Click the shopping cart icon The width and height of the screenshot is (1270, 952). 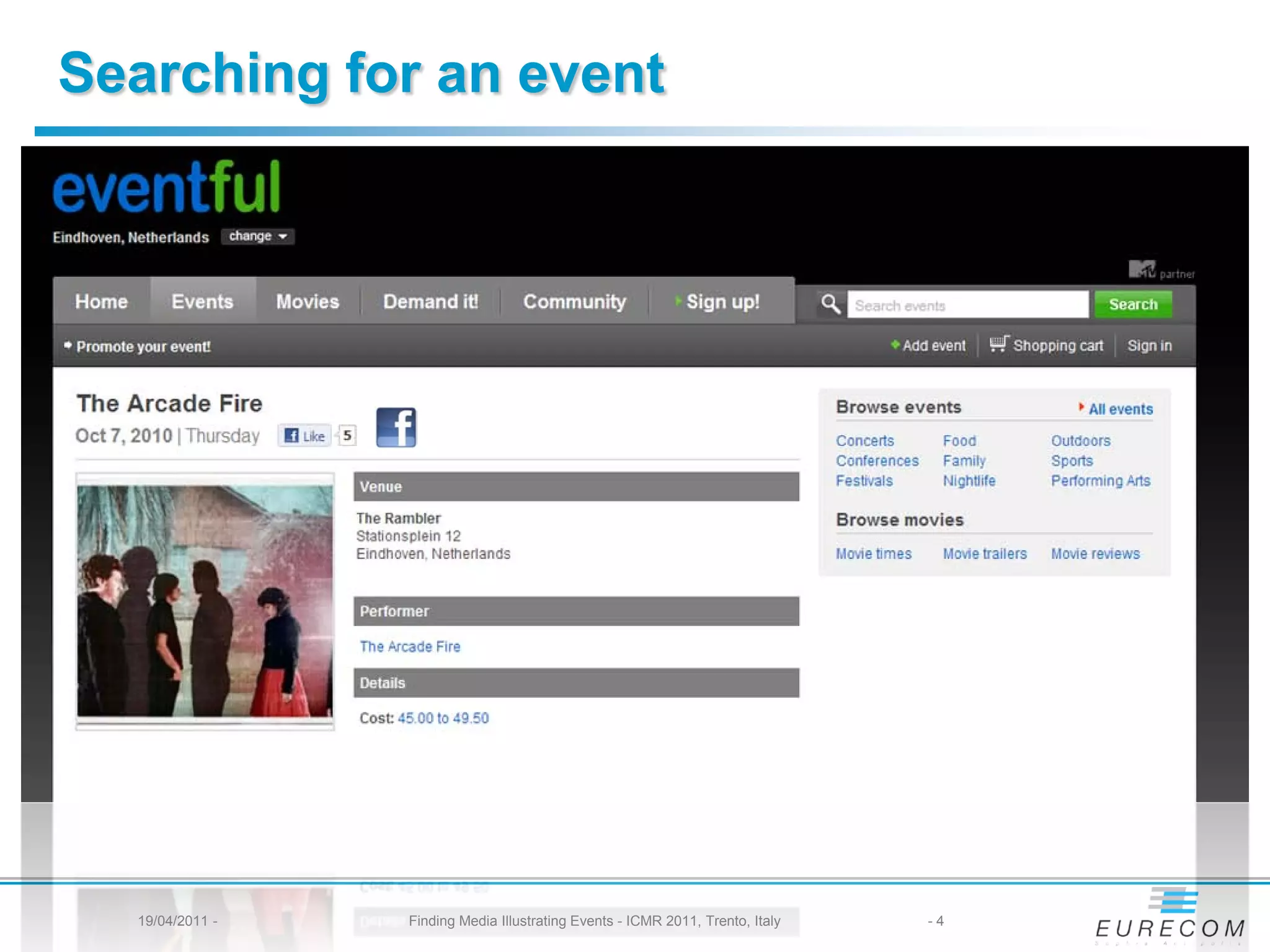(999, 343)
